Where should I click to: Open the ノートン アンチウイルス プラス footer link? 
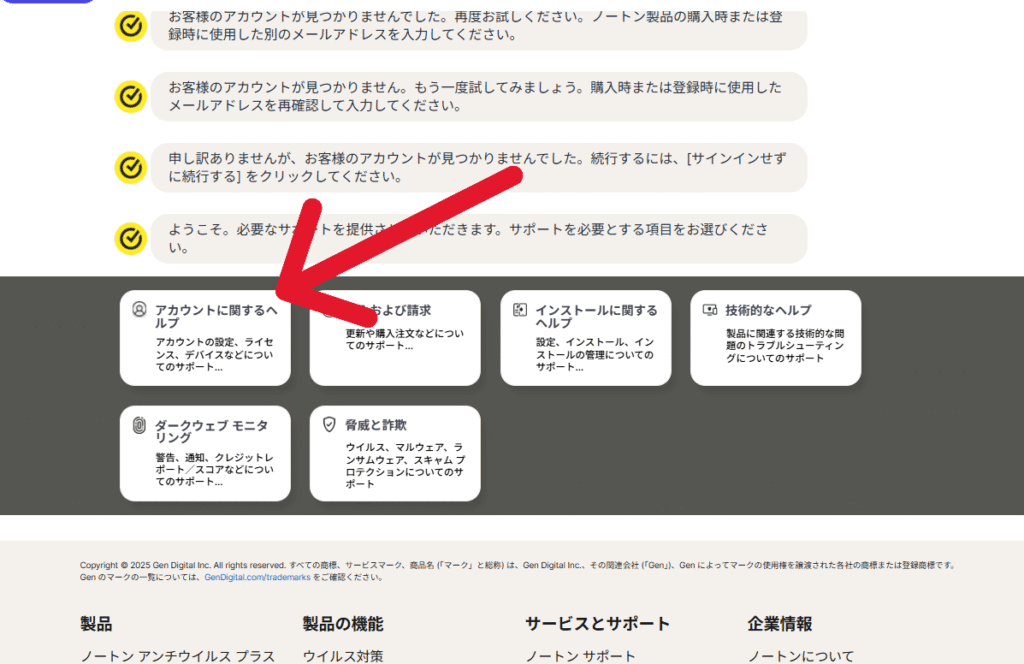pos(178,656)
